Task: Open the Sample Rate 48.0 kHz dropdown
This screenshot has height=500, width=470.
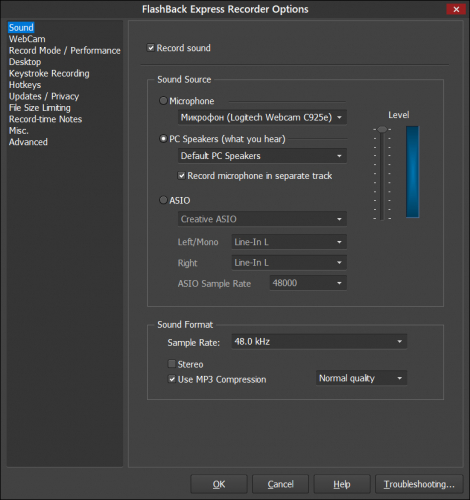Action: (x=319, y=341)
